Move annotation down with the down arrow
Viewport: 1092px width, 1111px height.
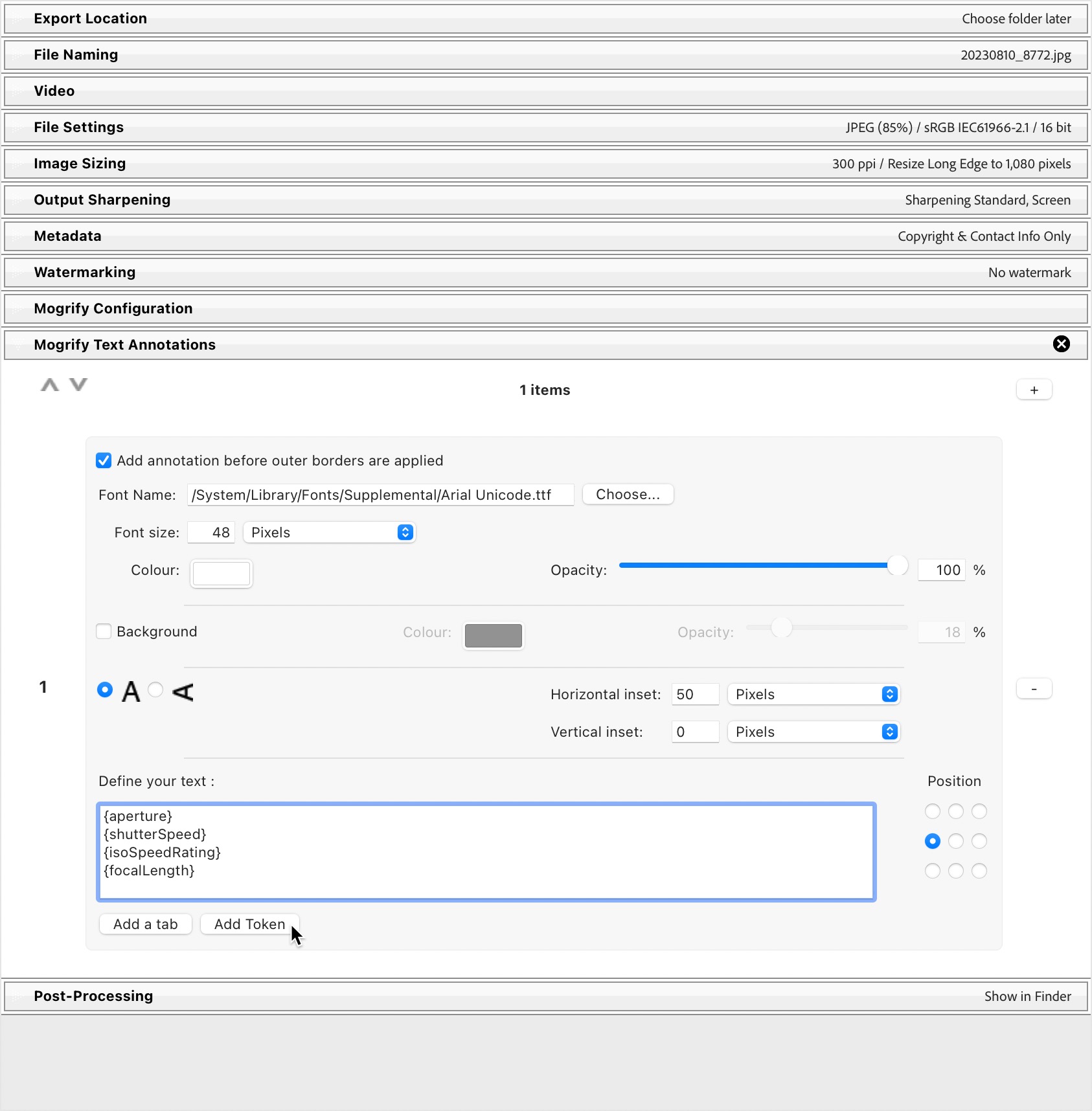click(x=78, y=385)
